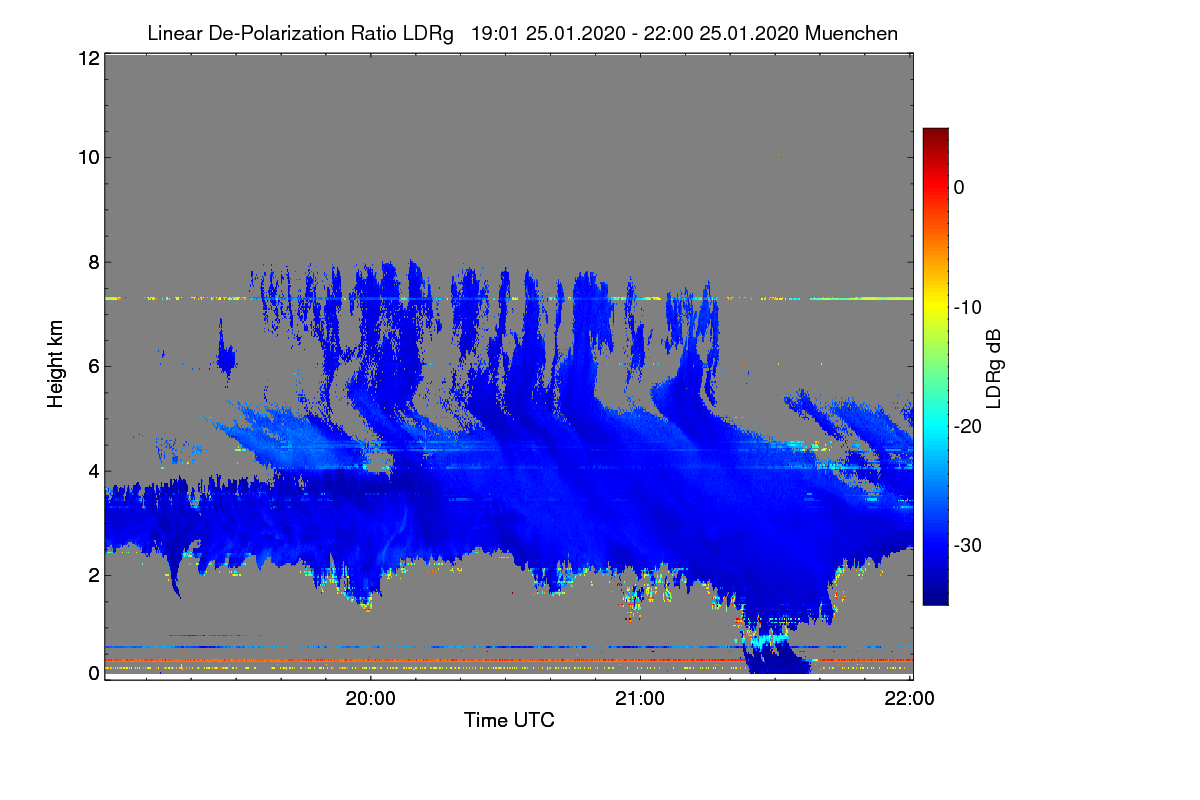Screen dimensions: 1200x800
Task: Click the '21:00' time tick label
Action: pyautogui.click(x=640, y=698)
